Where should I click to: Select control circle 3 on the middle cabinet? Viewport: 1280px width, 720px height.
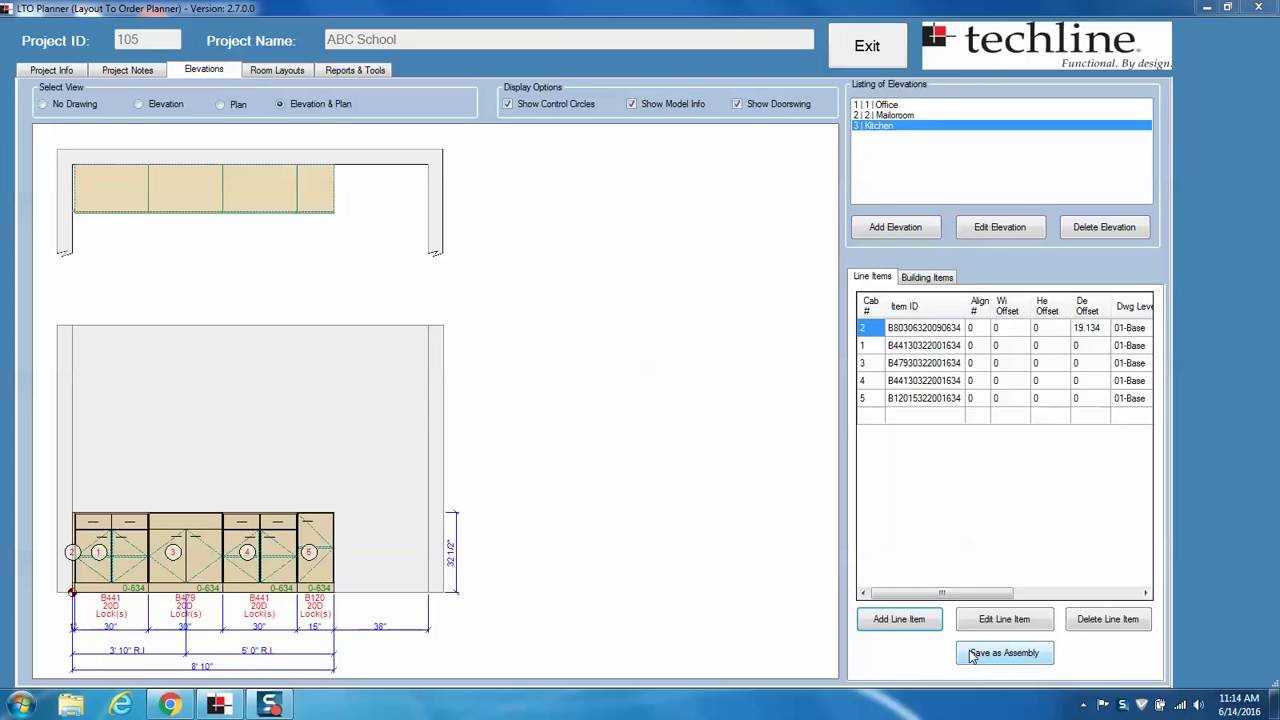173,552
